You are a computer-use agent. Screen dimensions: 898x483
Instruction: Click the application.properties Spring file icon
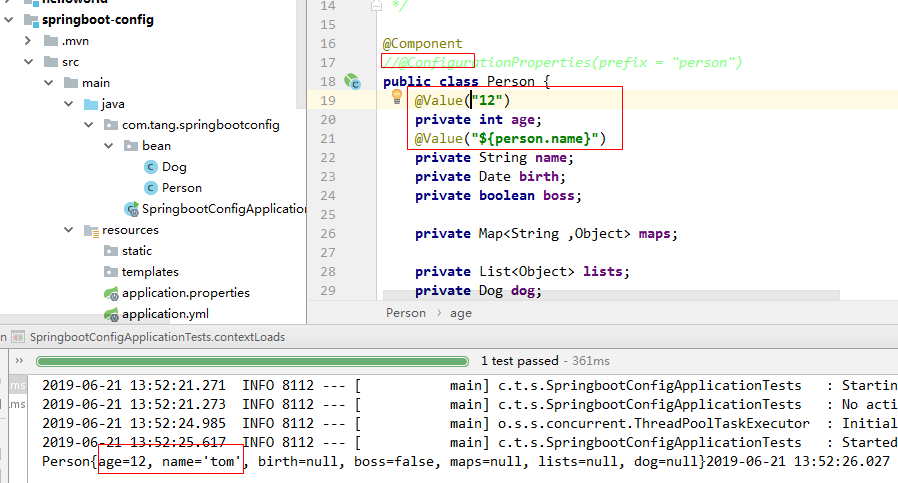[x=111, y=293]
